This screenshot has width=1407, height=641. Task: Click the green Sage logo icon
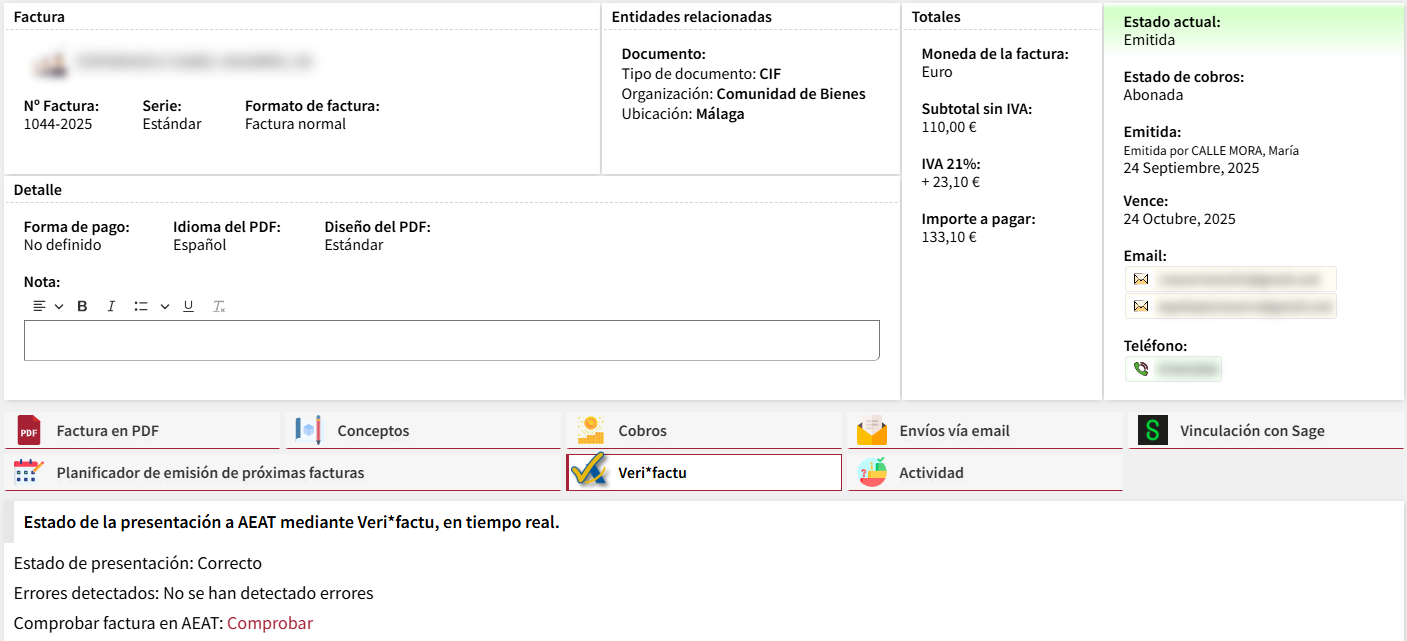[1153, 431]
